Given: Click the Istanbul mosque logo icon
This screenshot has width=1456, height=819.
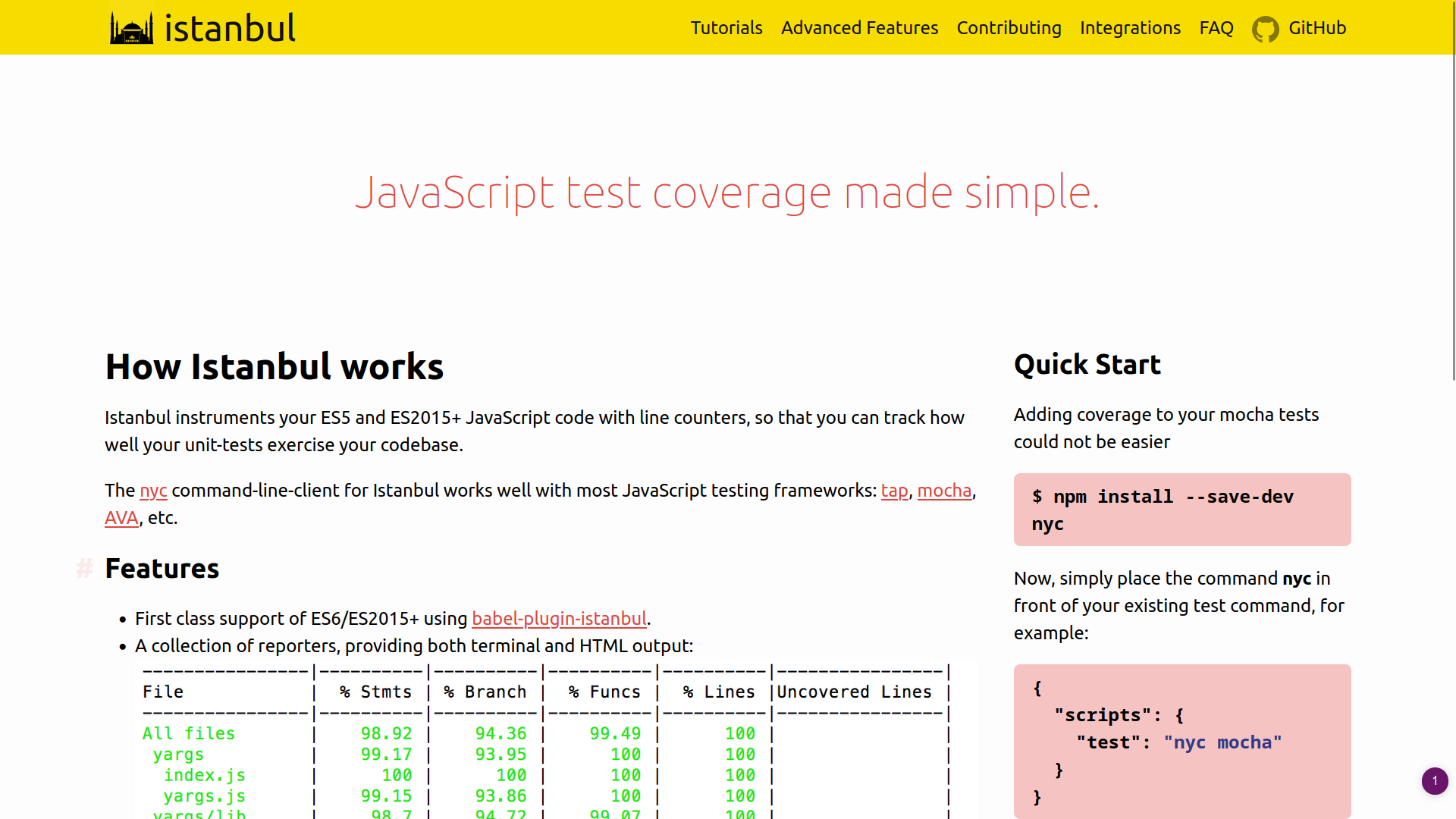Looking at the screenshot, I should 131,28.
